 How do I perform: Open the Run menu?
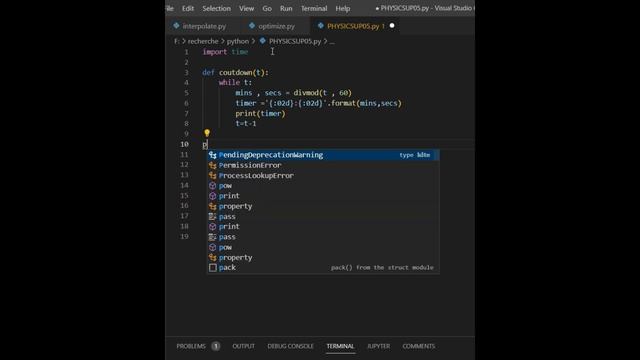click(286, 8)
